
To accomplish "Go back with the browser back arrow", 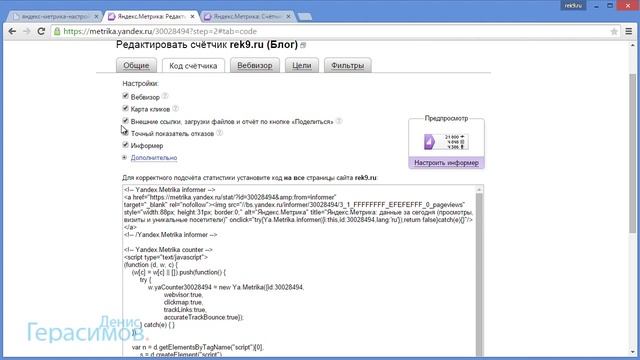I will coord(12,31).
